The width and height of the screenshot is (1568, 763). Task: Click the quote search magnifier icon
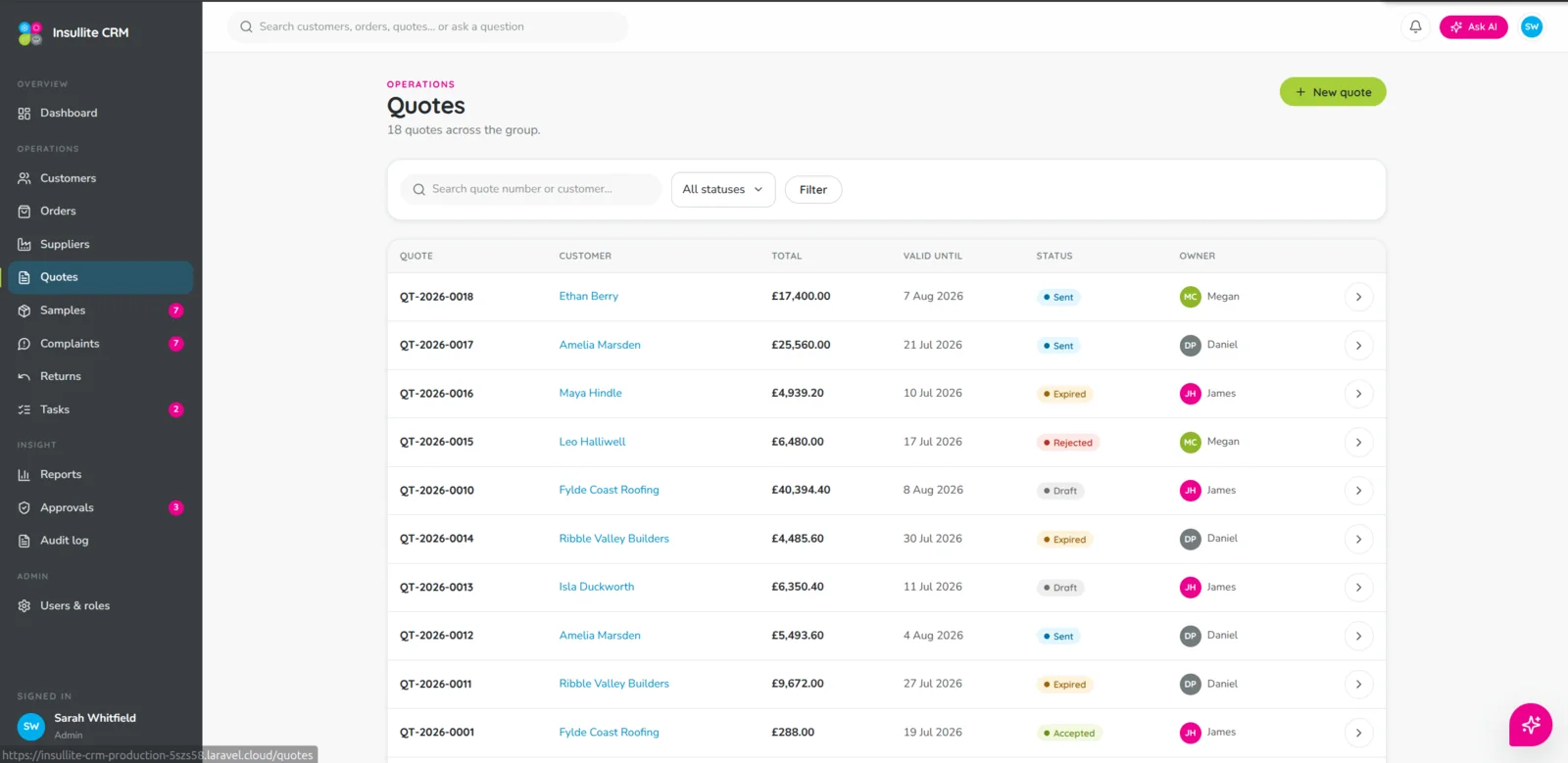418,190
